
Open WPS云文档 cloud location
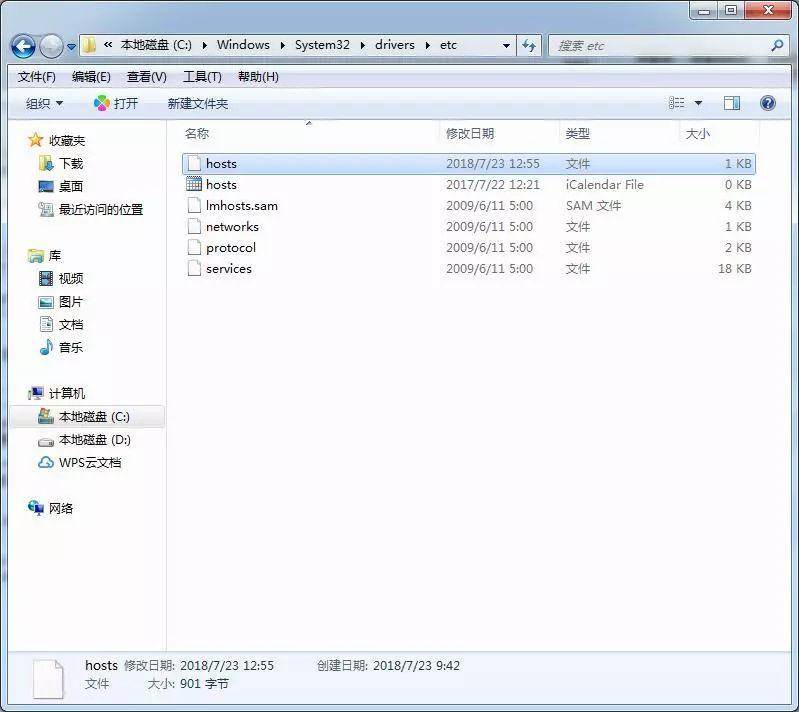tap(80, 462)
